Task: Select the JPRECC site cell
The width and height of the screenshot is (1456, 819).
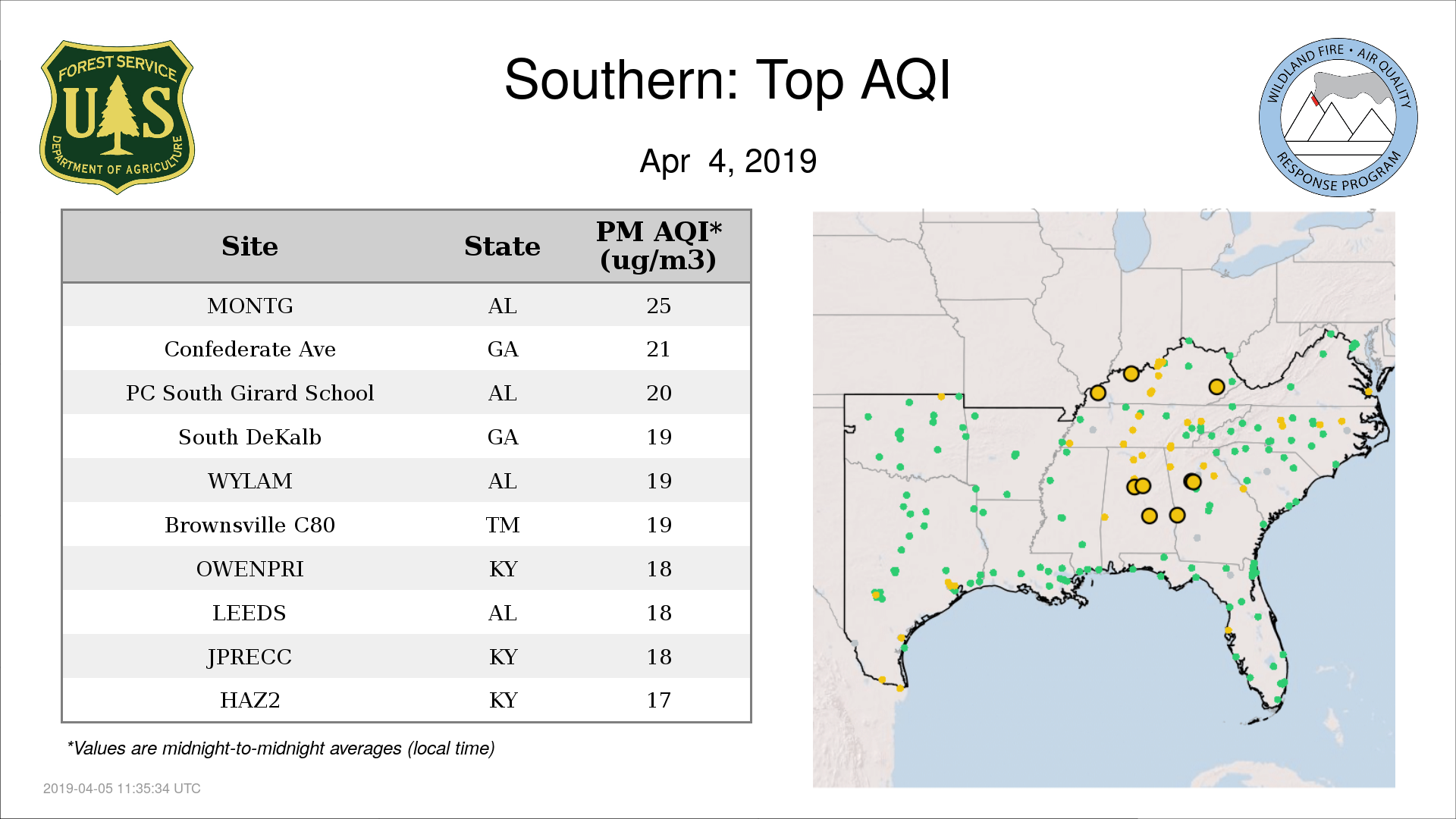Action: click(249, 657)
